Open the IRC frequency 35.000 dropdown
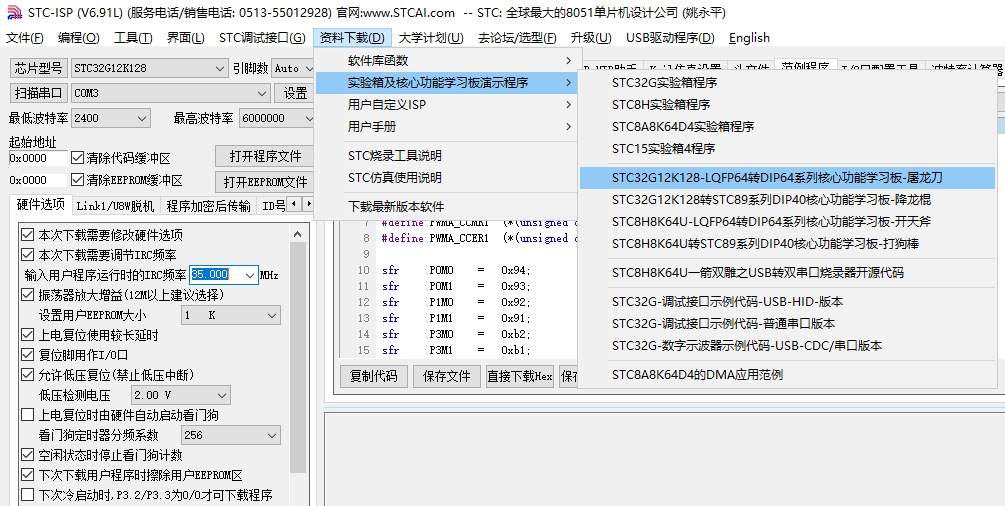Image resolution: width=1005 pixels, height=506 pixels. click(250, 275)
